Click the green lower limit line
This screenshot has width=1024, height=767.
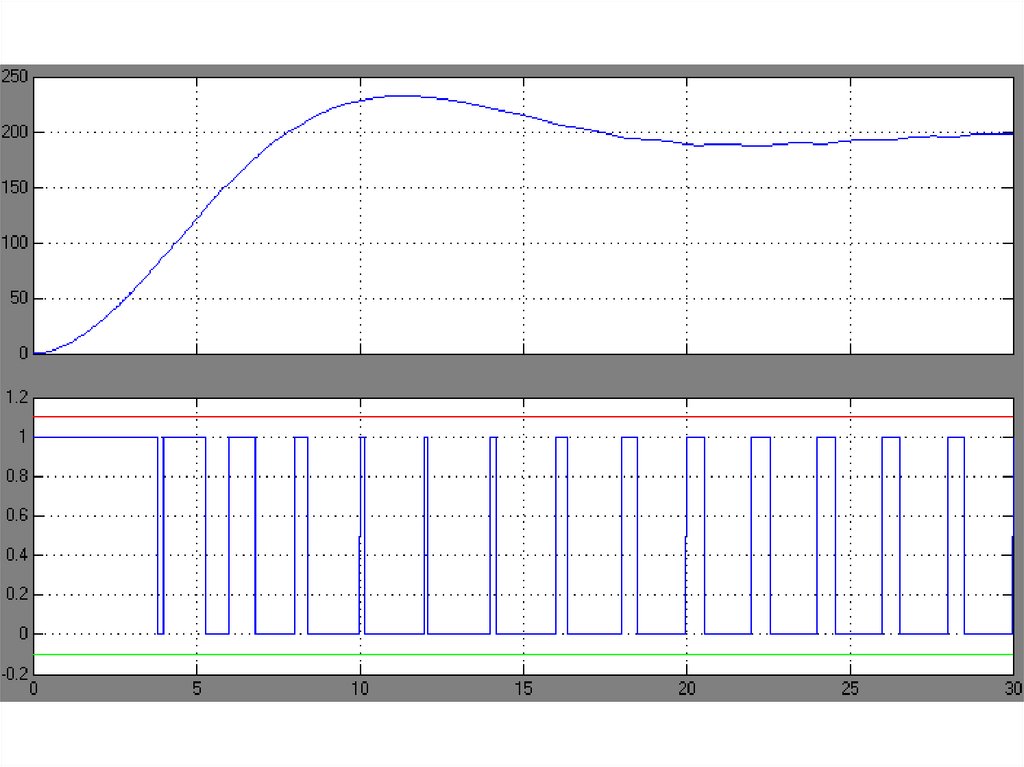(520, 654)
